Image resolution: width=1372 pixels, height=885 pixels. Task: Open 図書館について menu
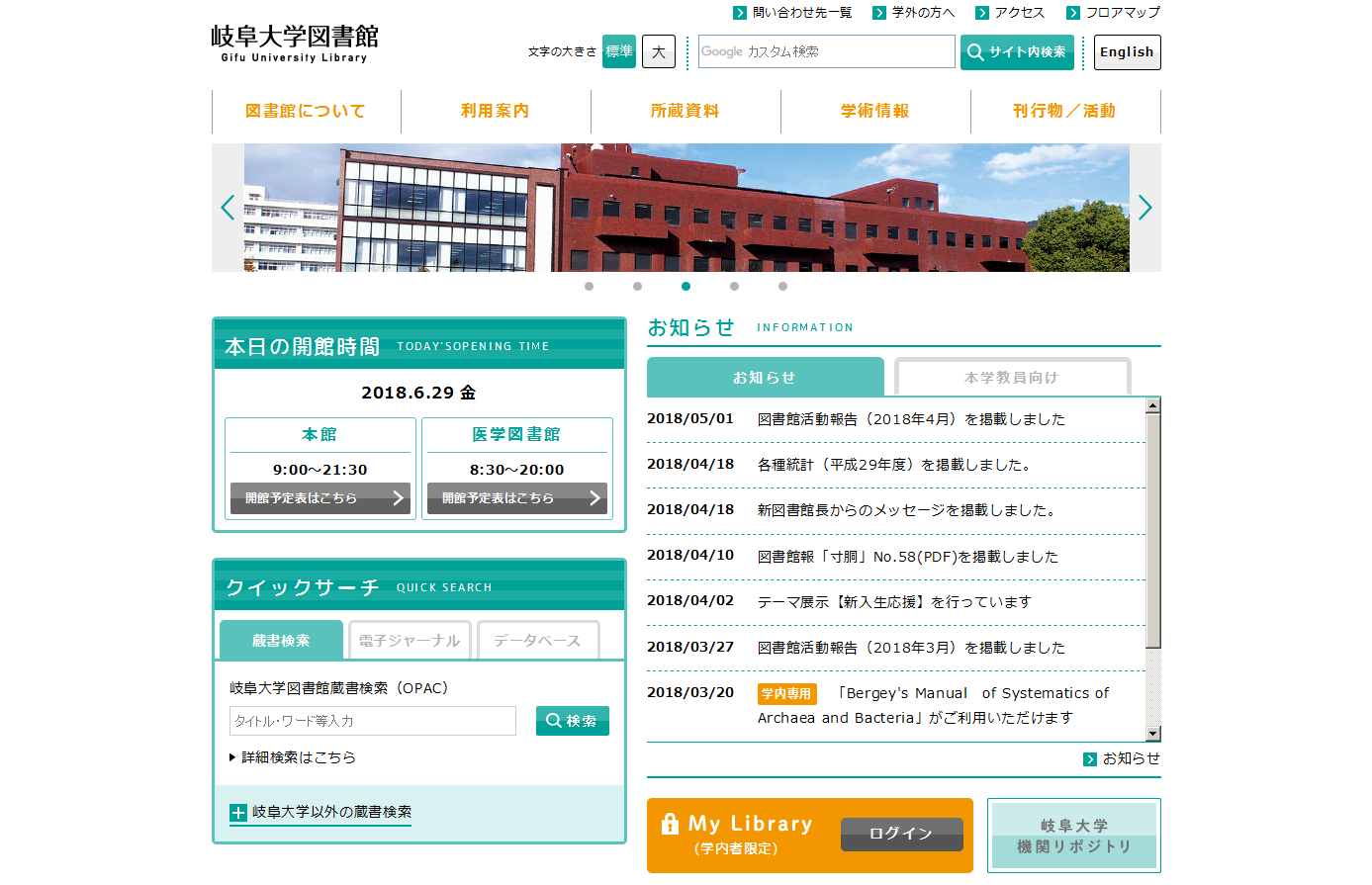coord(306,112)
